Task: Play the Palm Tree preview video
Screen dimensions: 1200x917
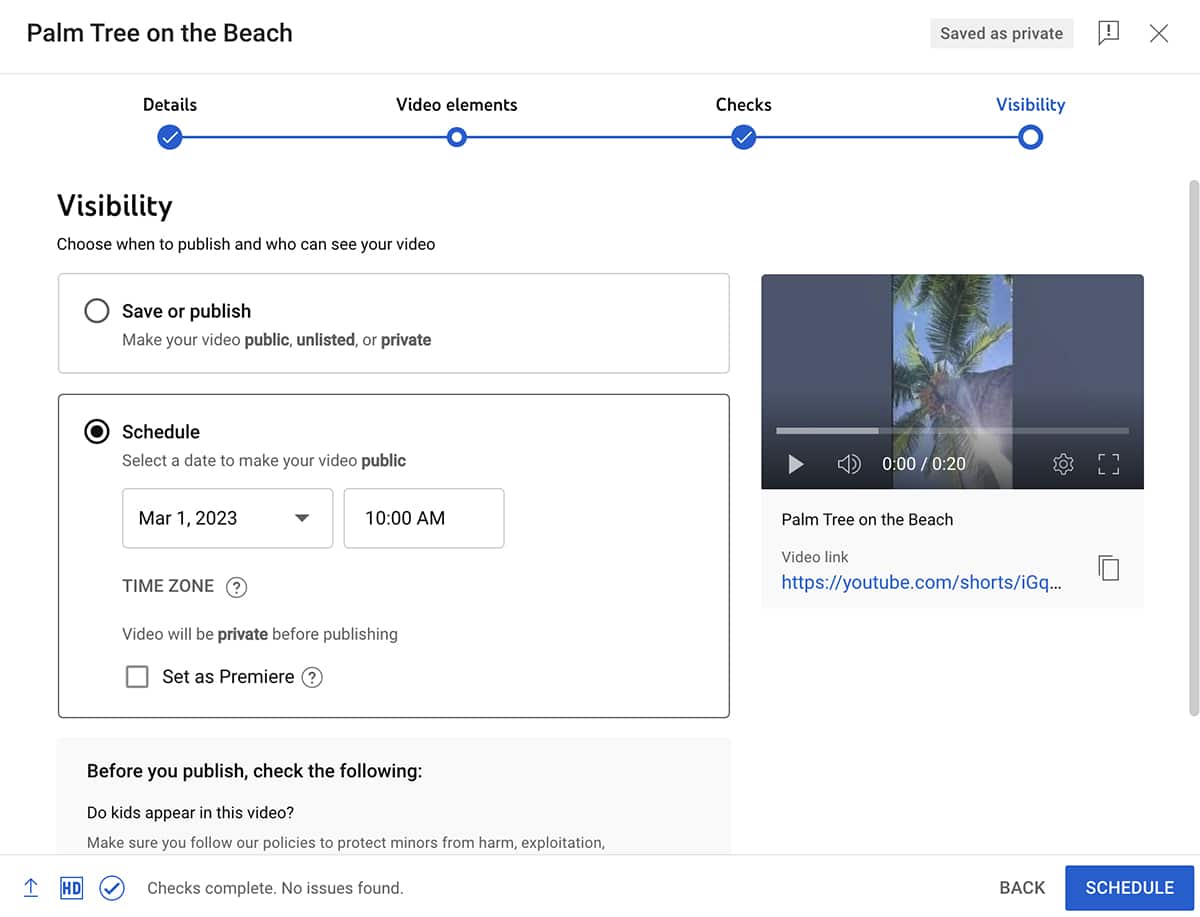Action: (x=795, y=464)
